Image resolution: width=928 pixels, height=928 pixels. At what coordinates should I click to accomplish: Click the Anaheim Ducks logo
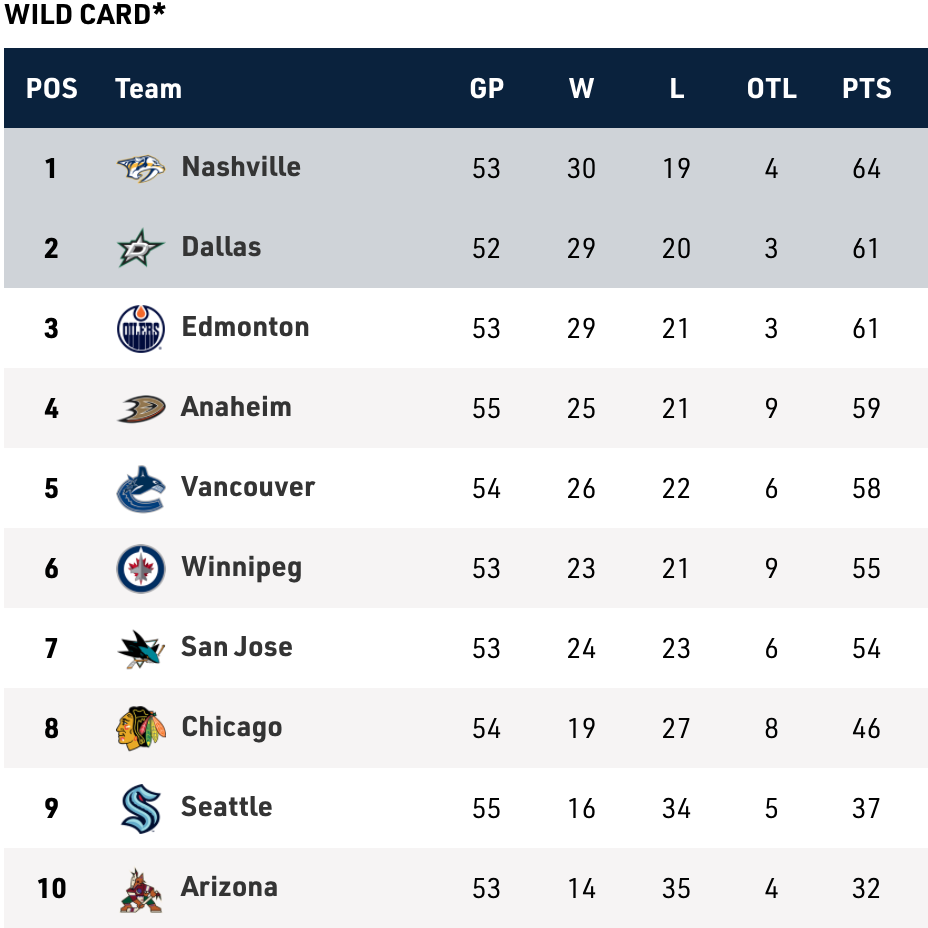141,408
